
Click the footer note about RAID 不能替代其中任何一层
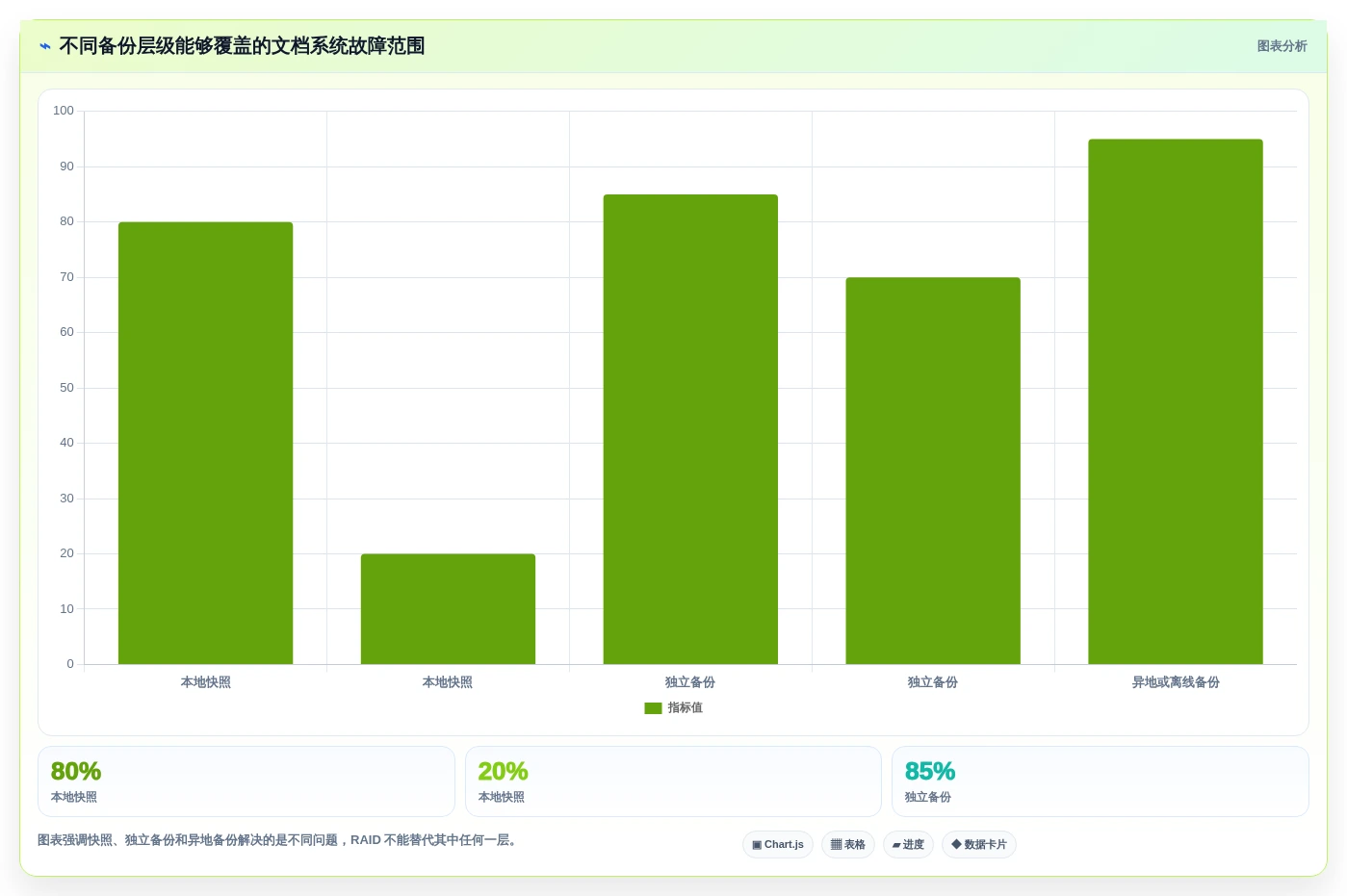pyautogui.click(x=279, y=840)
